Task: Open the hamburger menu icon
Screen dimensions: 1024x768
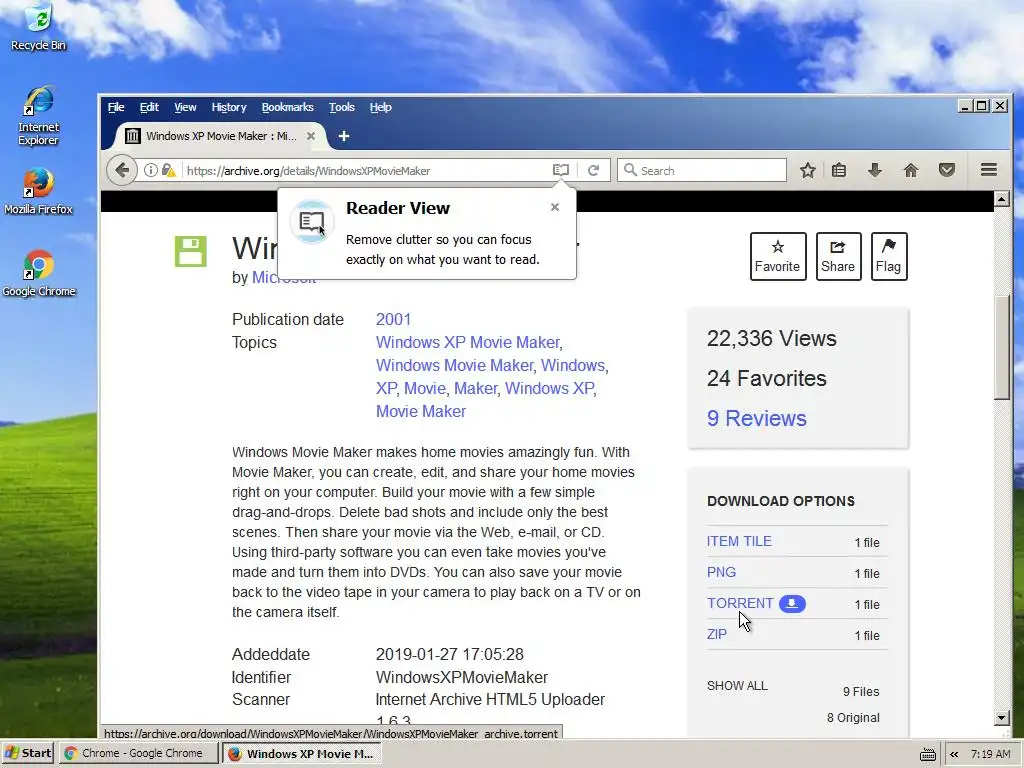Action: [x=989, y=170]
